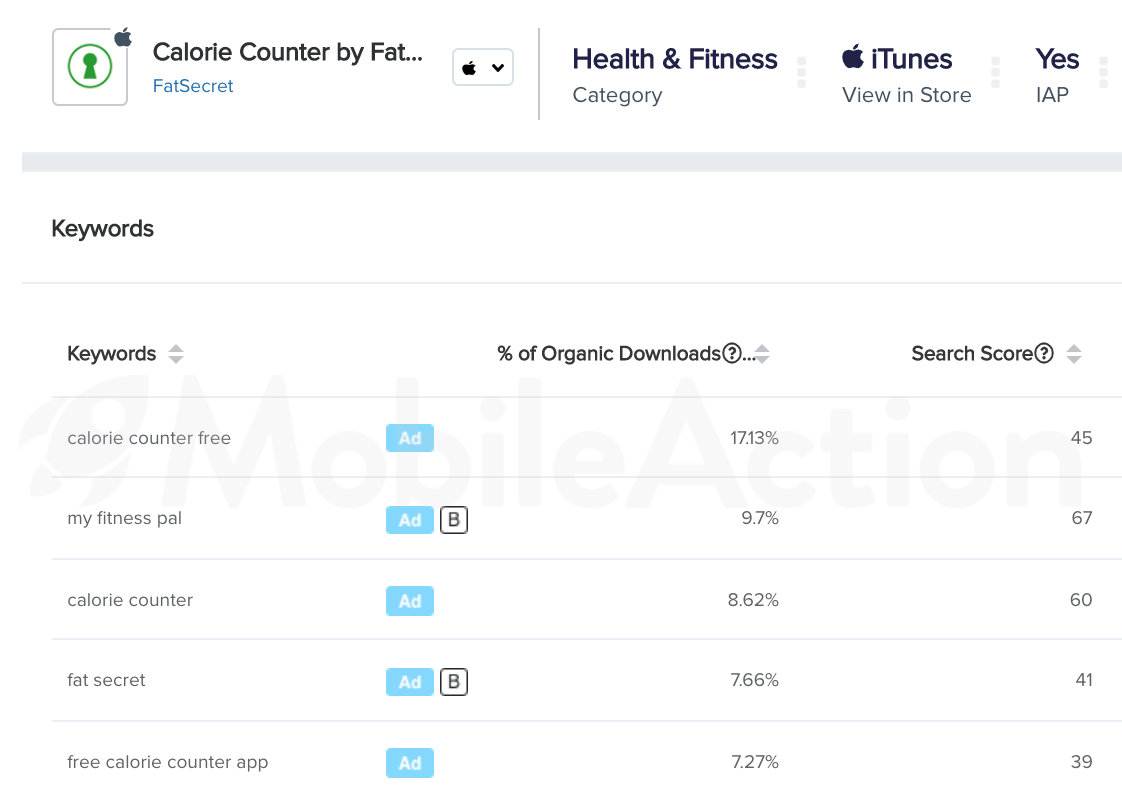Click the search score 45 cell
Screen dimensions: 1122x798
click(x=1081, y=438)
